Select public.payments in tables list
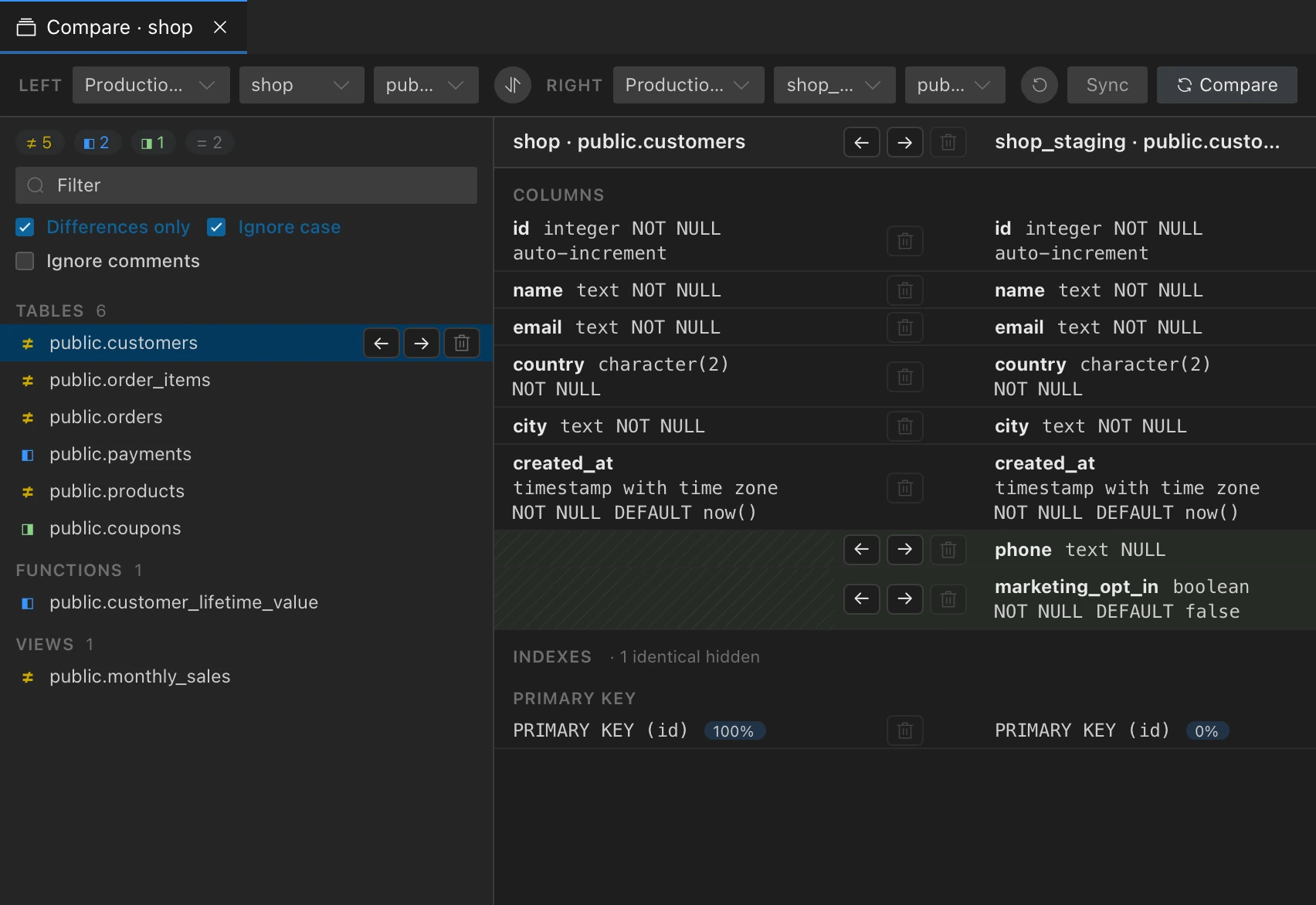 (x=246, y=454)
